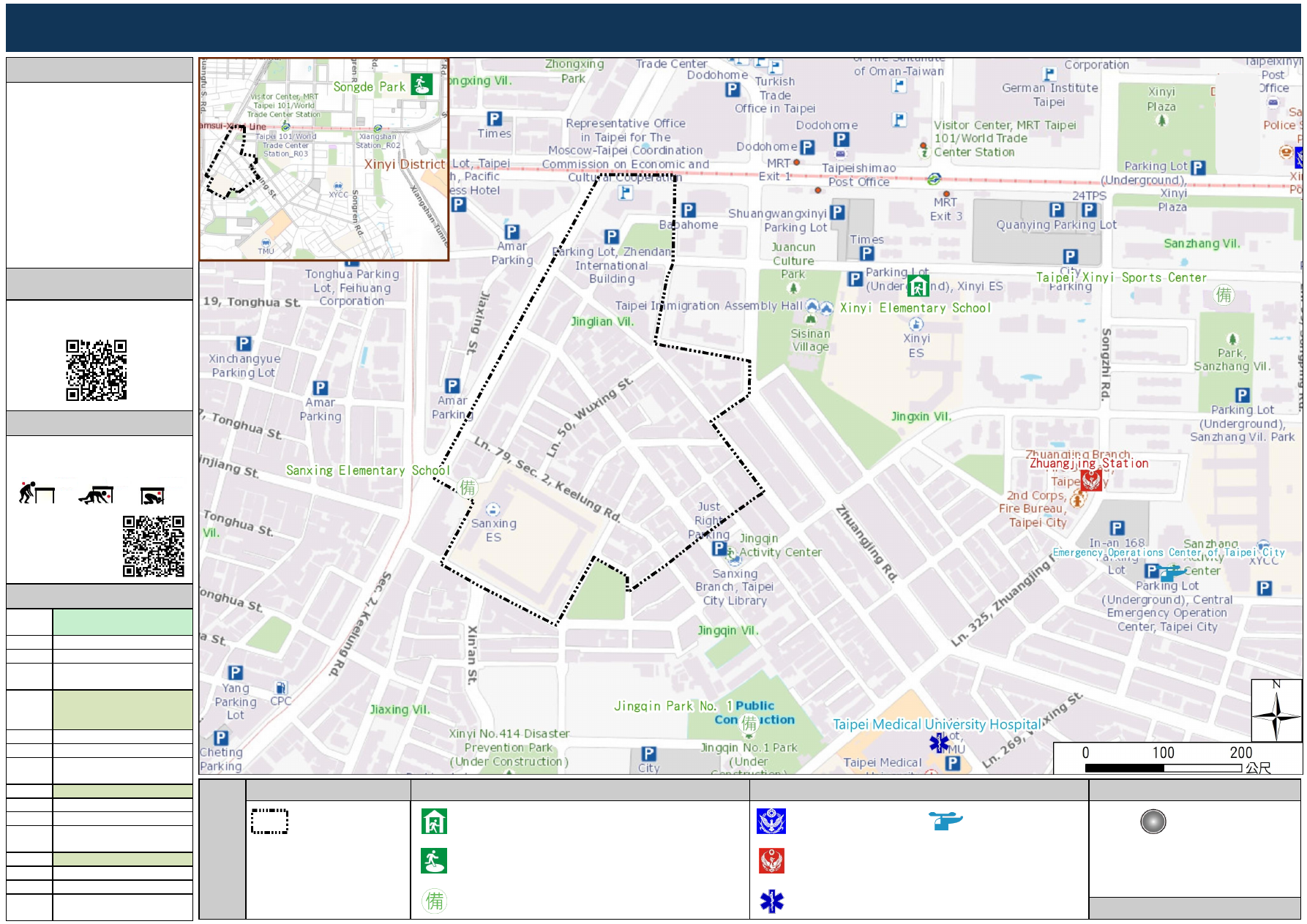Click 'Jingqin Park No. 1' green label
Viewport: 1307px width, 924px height.
tap(673, 706)
